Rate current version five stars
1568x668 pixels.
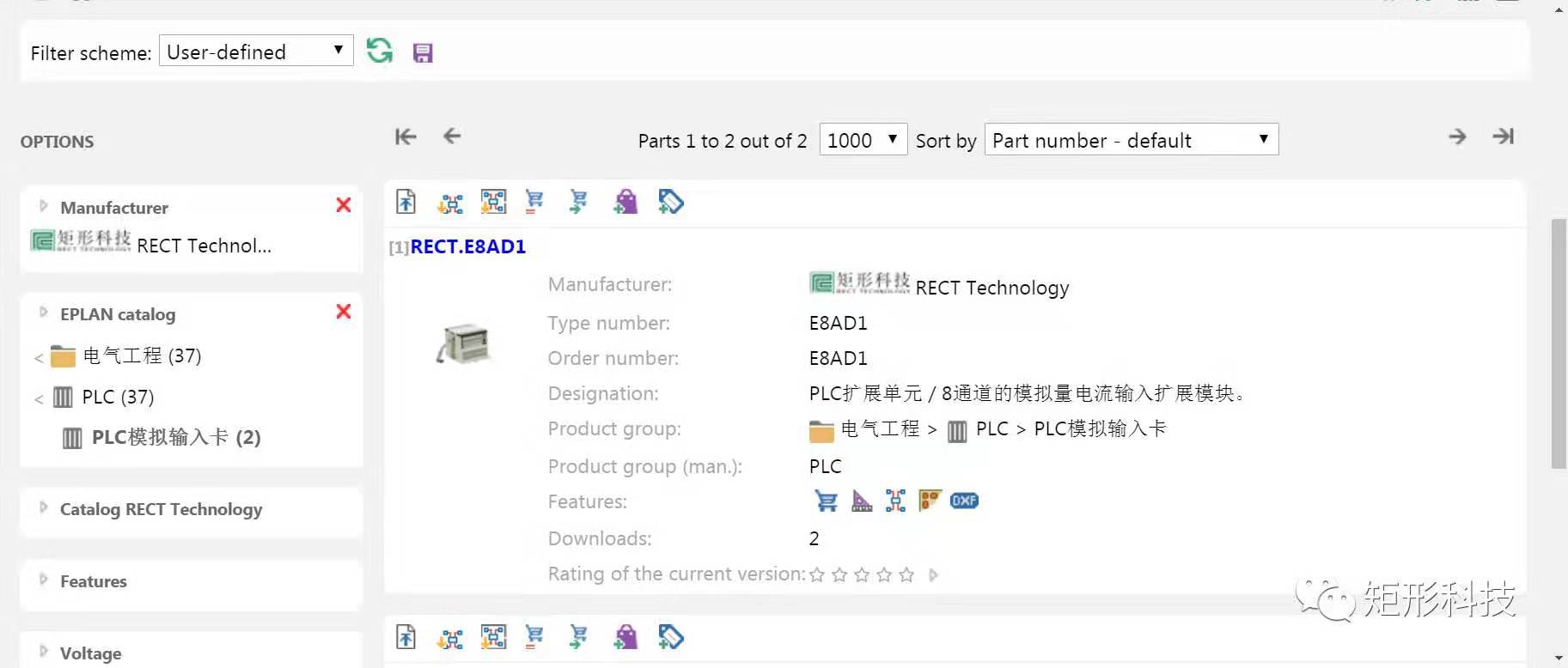point(906,574)
